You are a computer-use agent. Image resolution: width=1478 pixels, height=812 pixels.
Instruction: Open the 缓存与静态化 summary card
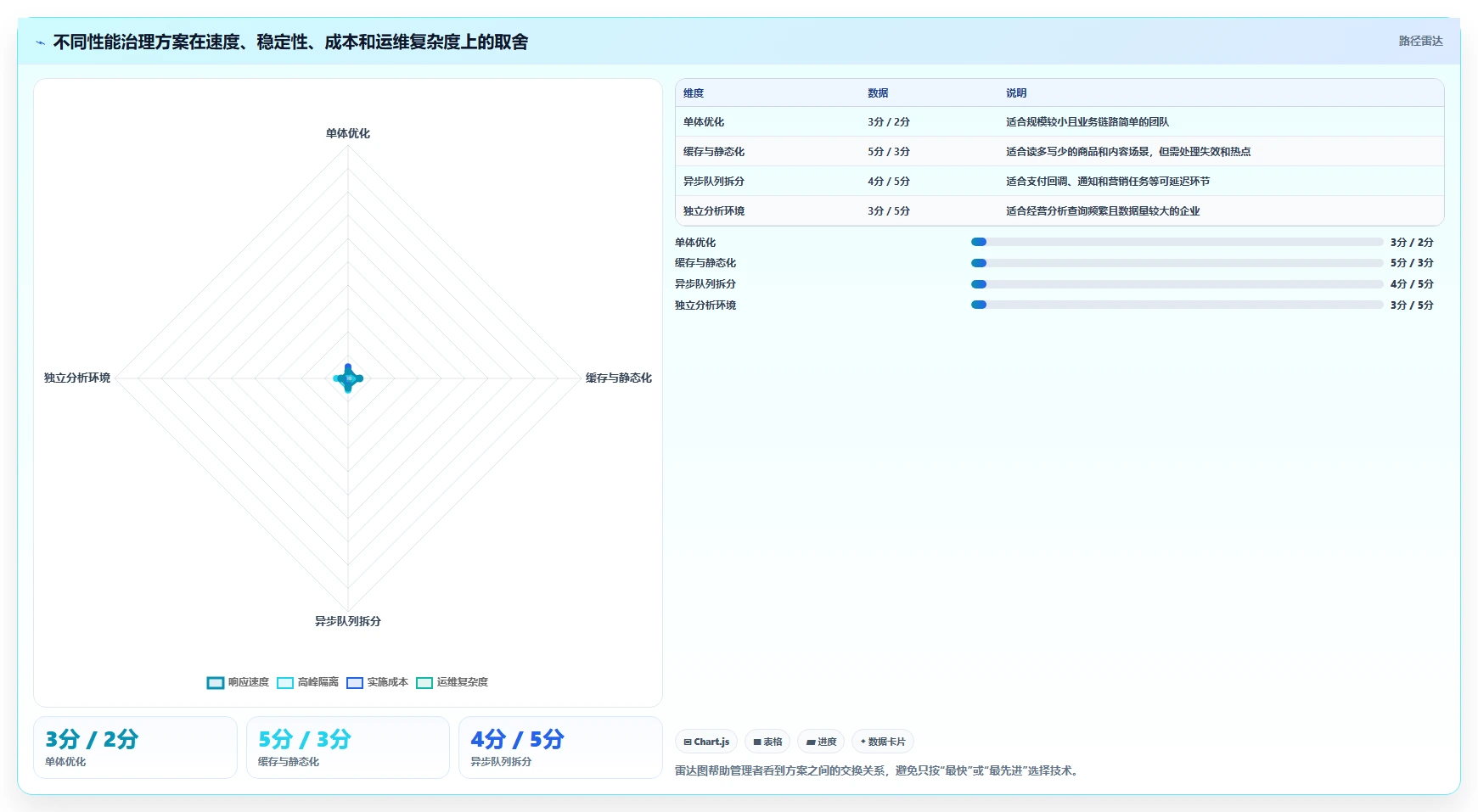coord(348,748)
